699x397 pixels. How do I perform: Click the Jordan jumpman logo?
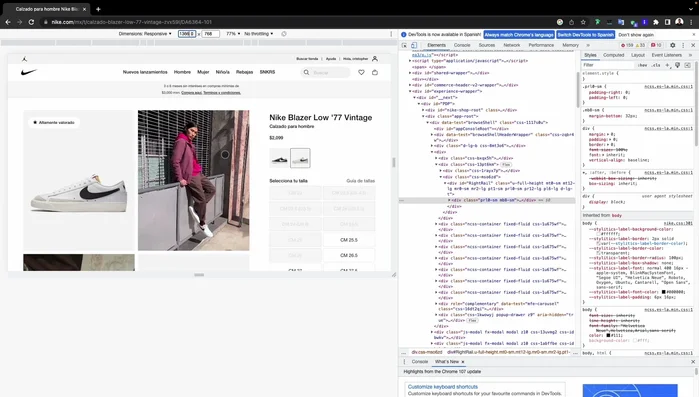pyautogui.click(x=25, y=59)
